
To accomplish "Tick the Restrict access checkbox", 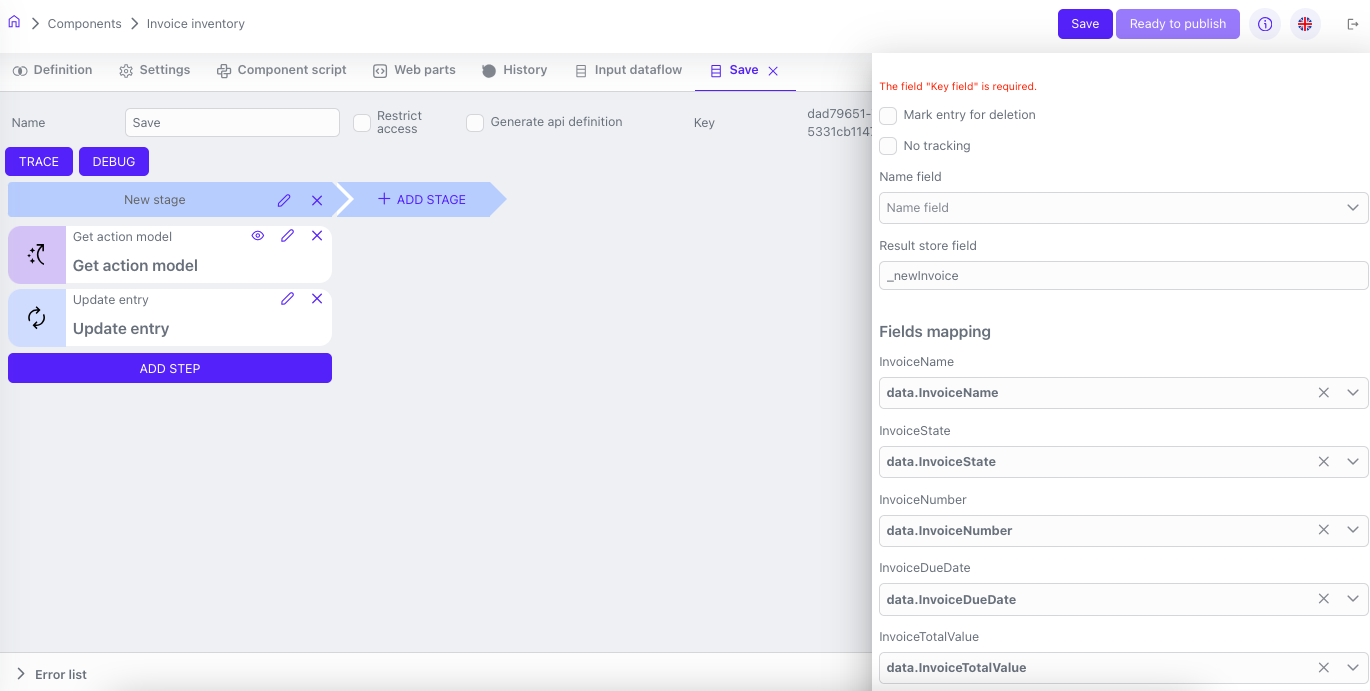I will tap(362, 123).
